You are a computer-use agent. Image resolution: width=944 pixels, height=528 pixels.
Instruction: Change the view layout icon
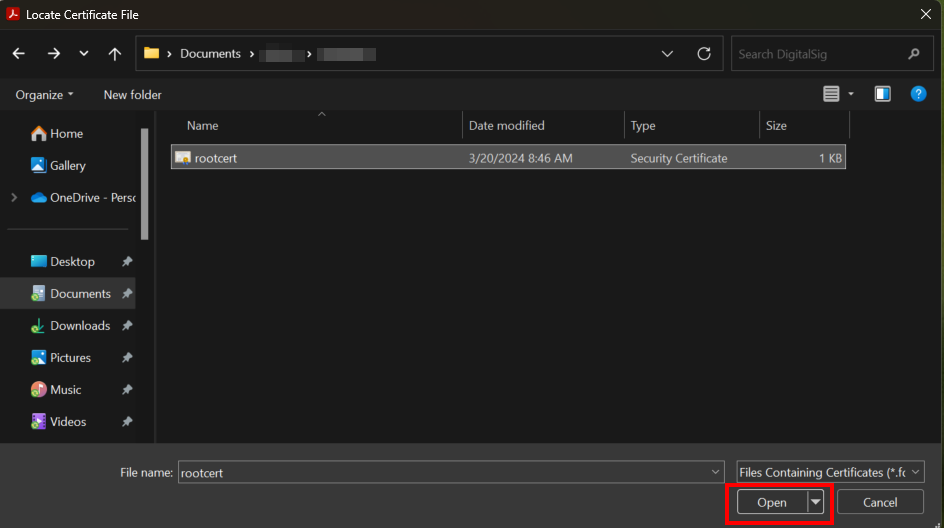(831, 94)
